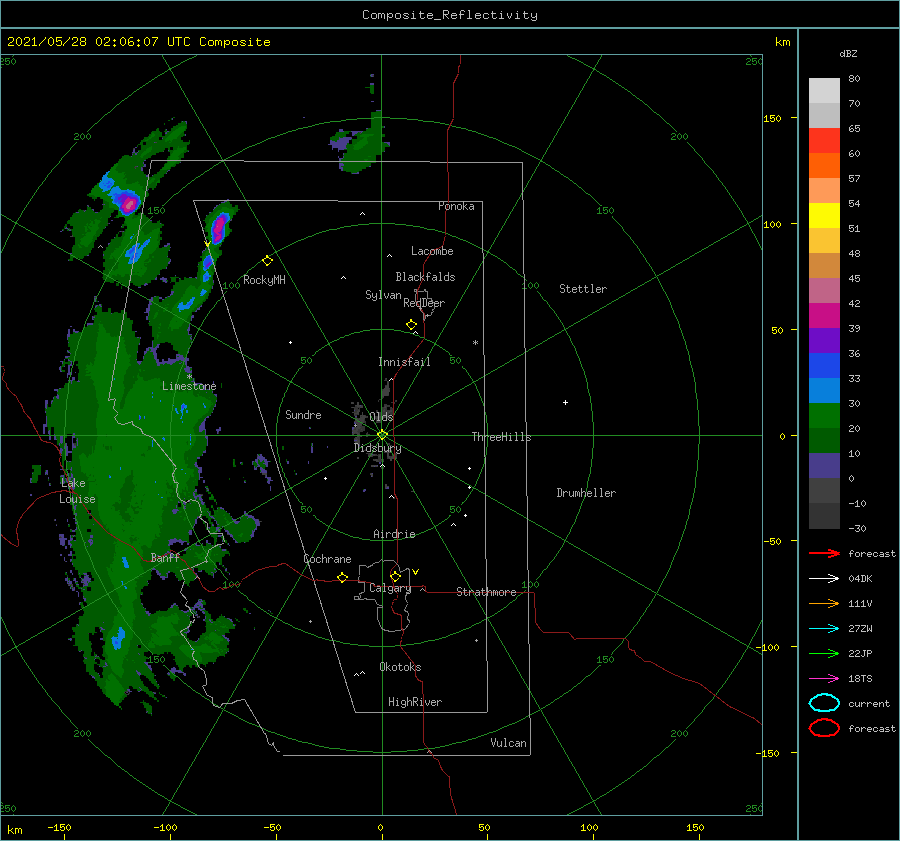900x841 pixels.
Task: Click the Banff town label
Action: click(165, 557)
